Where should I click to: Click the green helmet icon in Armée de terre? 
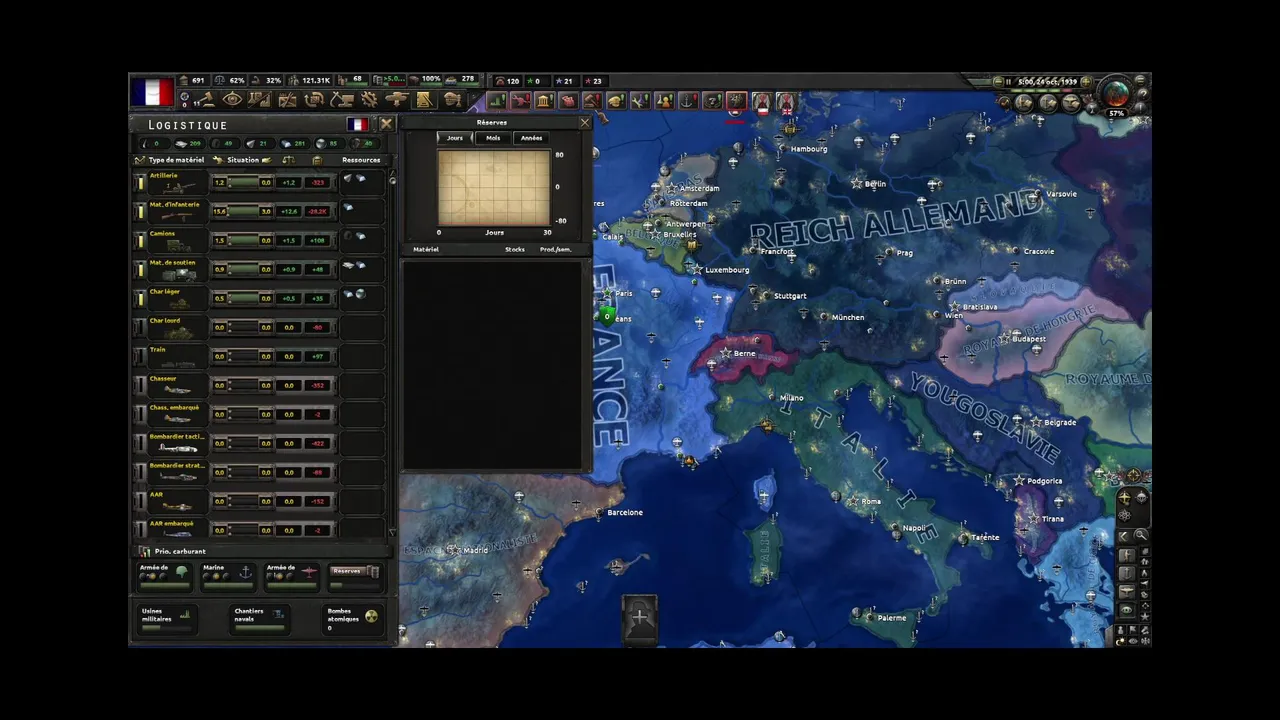coord(182,572)
